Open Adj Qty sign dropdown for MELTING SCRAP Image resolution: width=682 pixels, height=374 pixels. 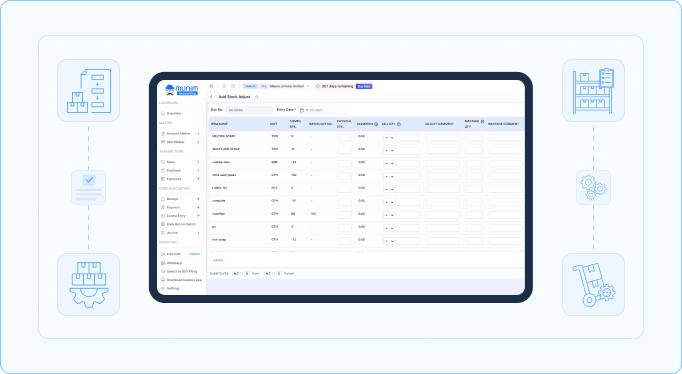pyautogui.click(x=389, y=138)
